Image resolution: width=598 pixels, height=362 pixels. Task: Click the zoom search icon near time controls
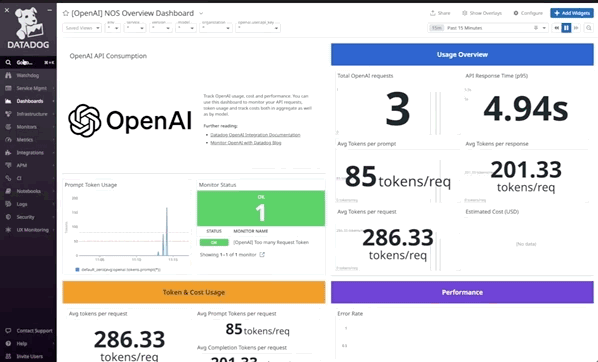(589, 28)
